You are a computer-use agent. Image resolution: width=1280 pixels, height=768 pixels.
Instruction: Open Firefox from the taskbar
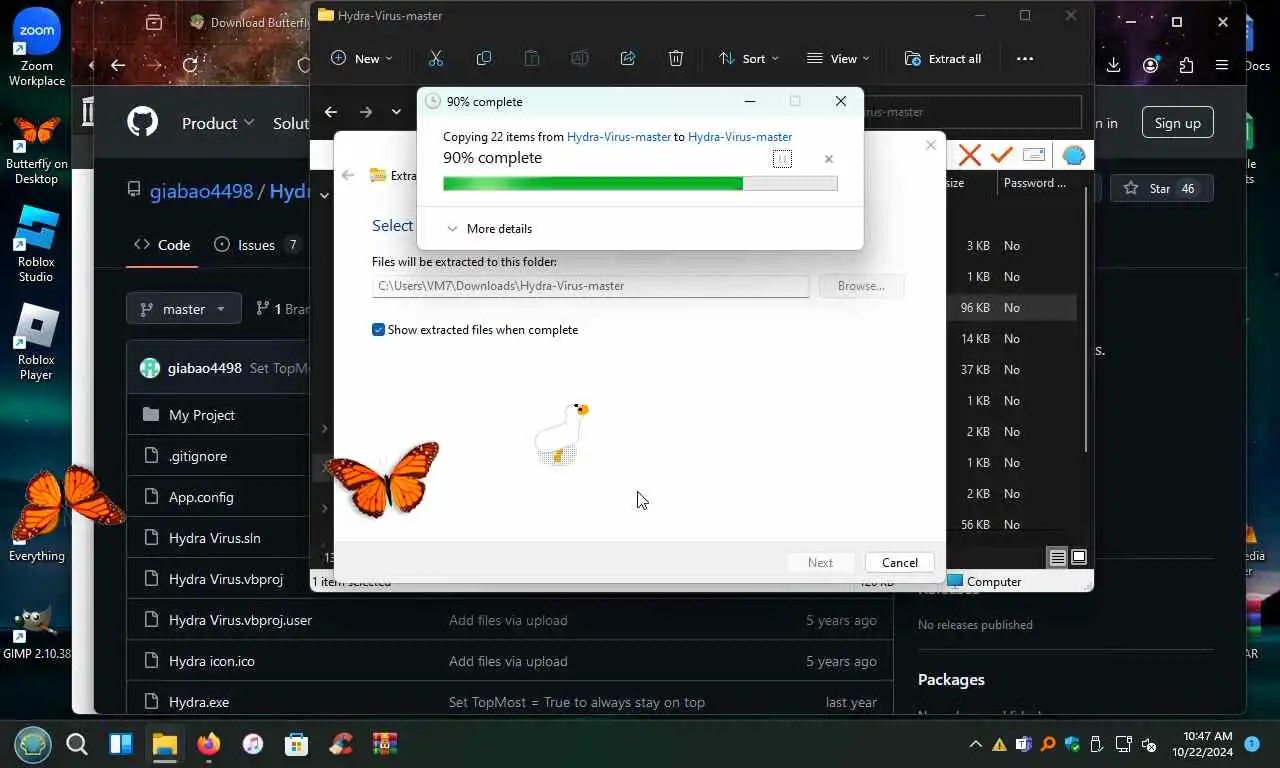point(208,744)
